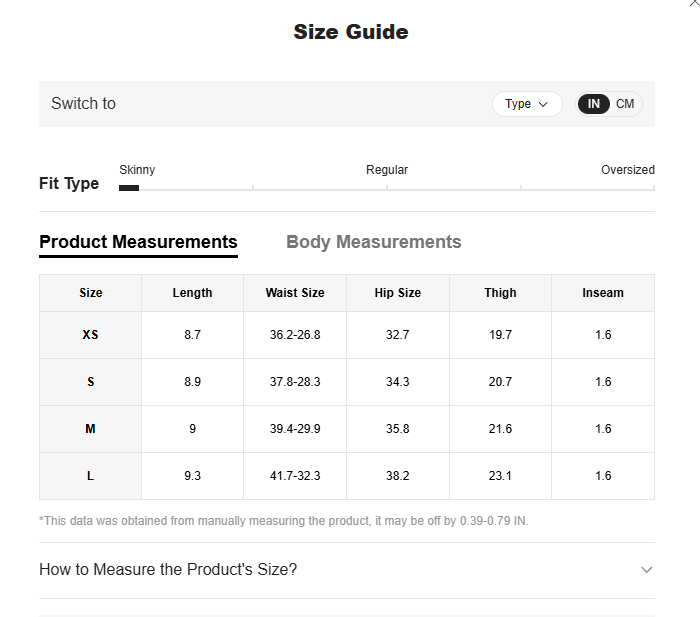Switch measurement units to IN

click(x=594, y=104)
